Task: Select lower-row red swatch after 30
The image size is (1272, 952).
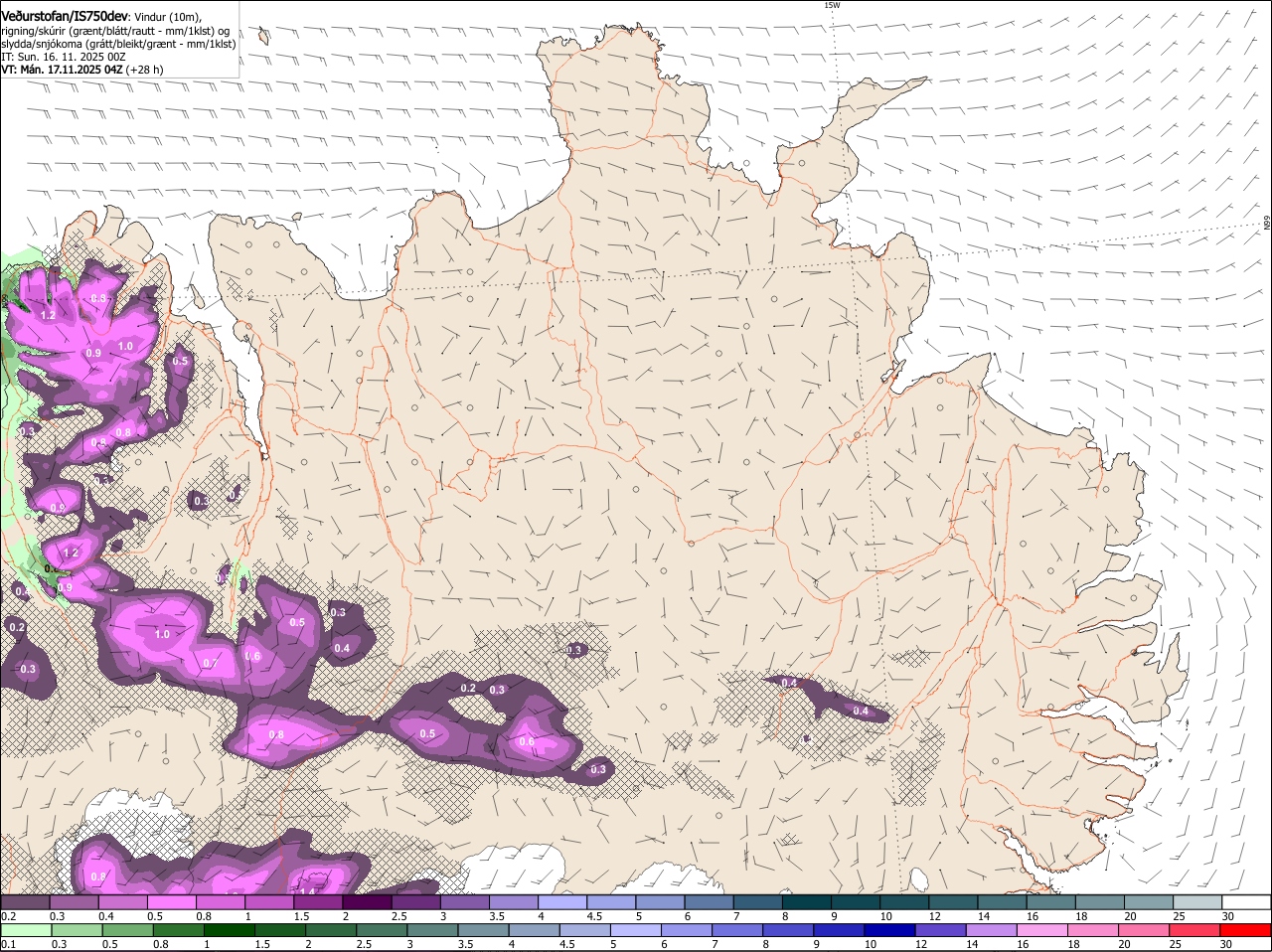Action: (x=1246, y=930)
